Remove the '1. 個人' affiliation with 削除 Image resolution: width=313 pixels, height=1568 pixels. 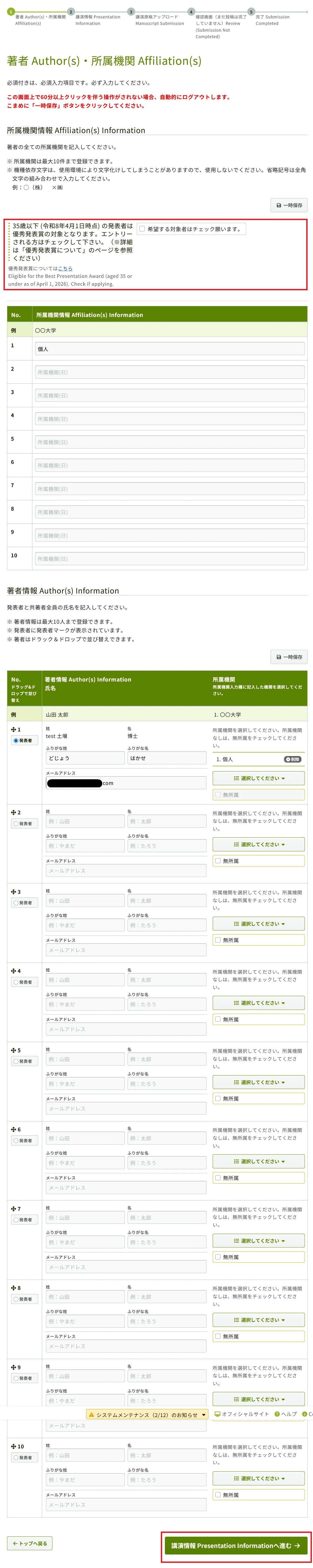point(292,759)
